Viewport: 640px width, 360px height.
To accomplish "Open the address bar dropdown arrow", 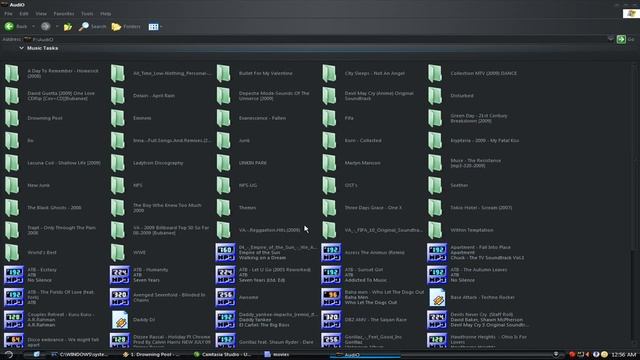I will tap(611, 39).
